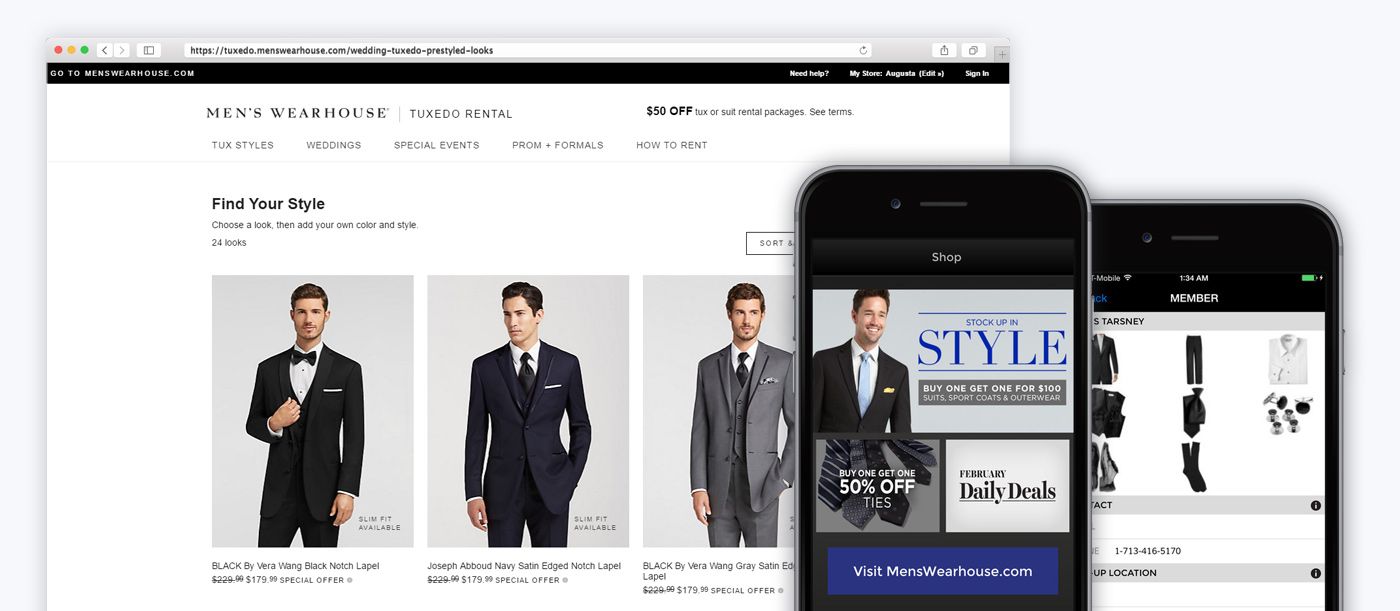Click BLACK By Vera Wang Black Notch Lapel title
The height and width of the screenshot is (611, 1400).
click(295, 566)
